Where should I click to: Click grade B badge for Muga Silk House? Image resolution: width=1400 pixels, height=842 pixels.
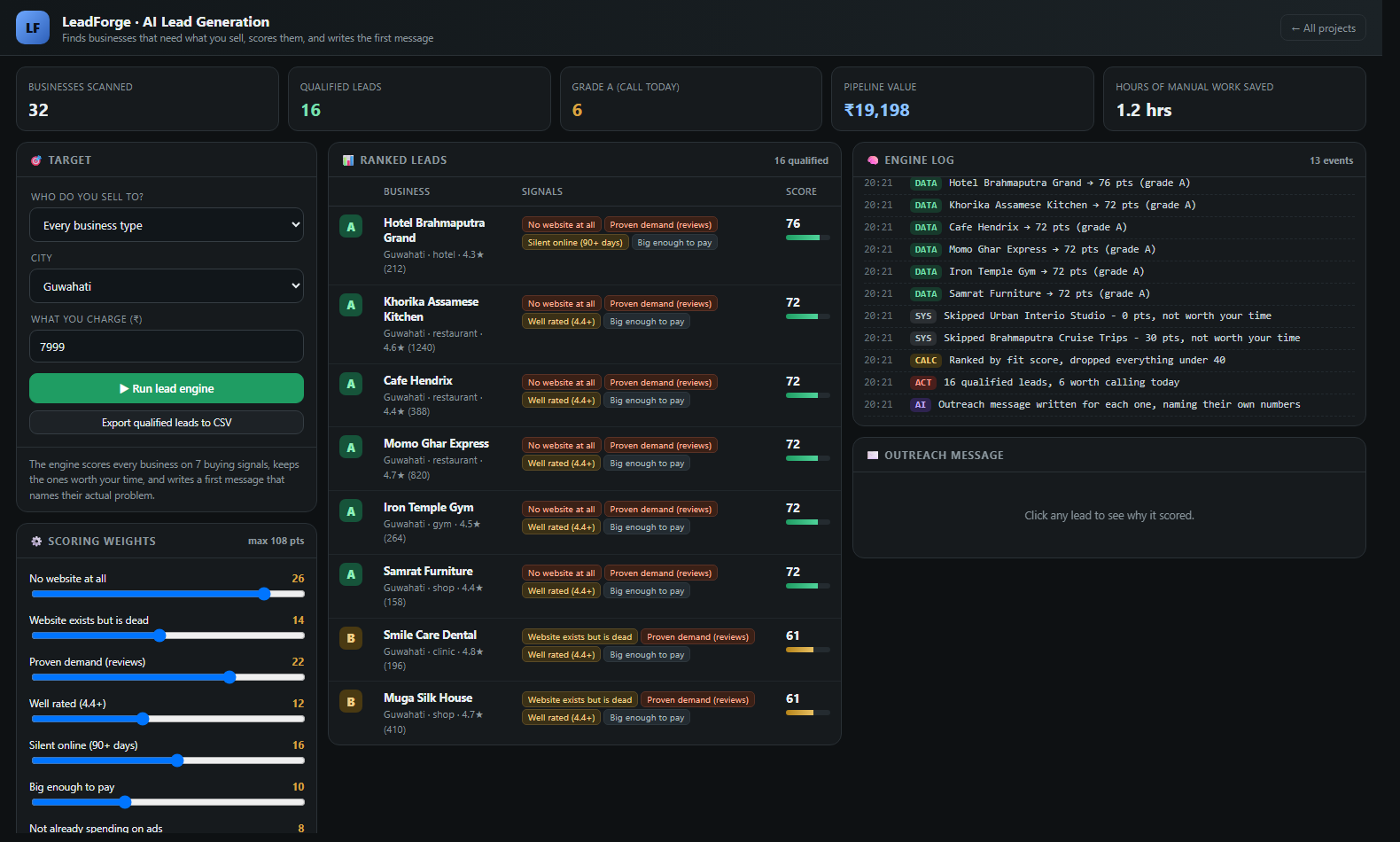point(351,702)
